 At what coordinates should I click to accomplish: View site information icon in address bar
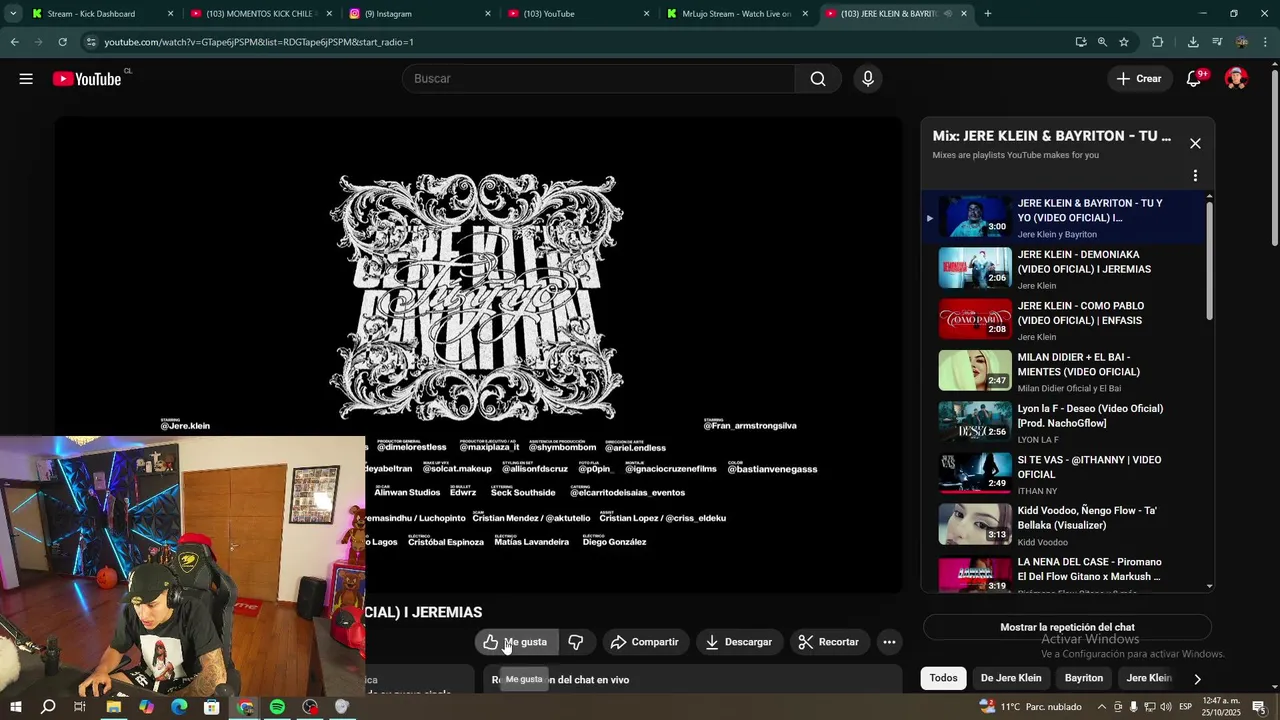(x=92, y=42)
